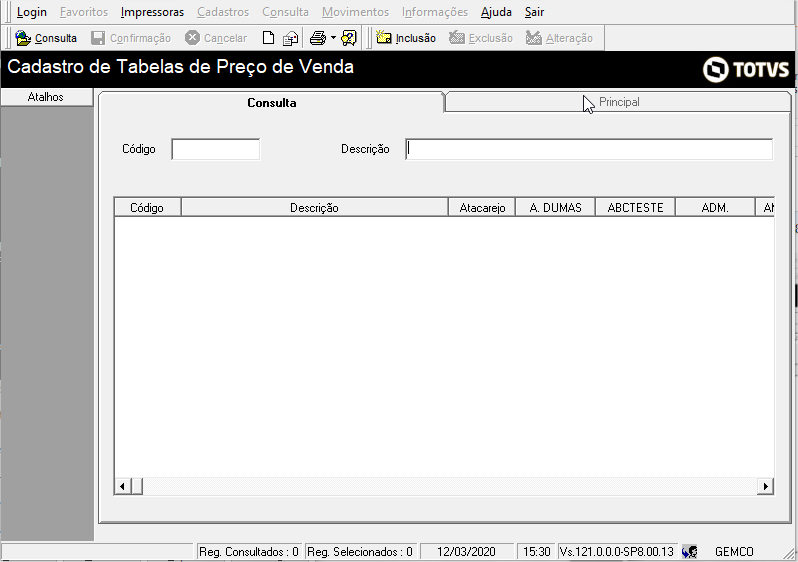
Task: Click the grid's left scroll arrow
Action: (122, 486)
